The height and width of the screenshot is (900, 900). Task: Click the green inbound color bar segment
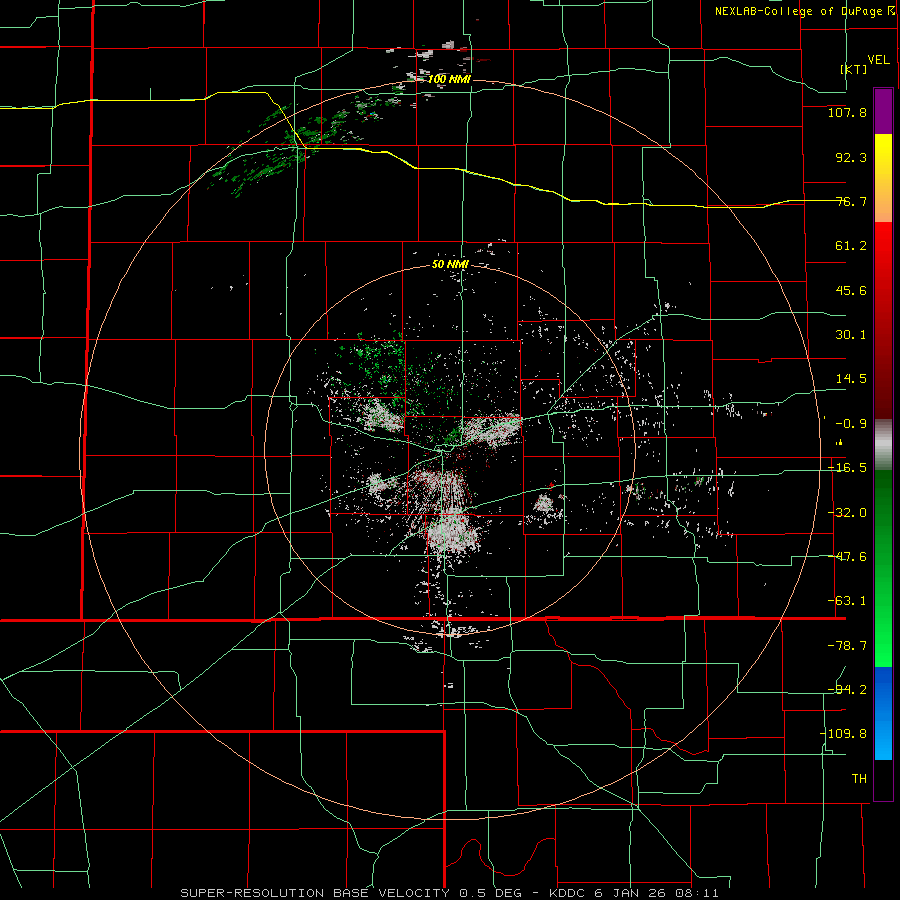click(883, 568)
